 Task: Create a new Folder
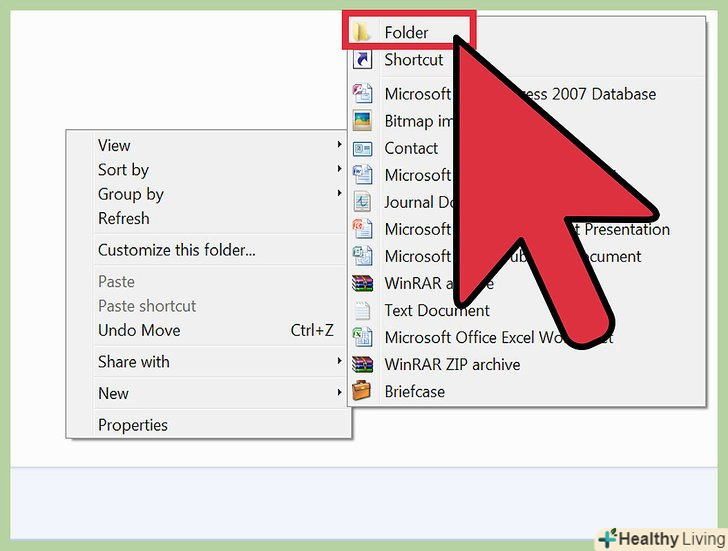[409, 32]
